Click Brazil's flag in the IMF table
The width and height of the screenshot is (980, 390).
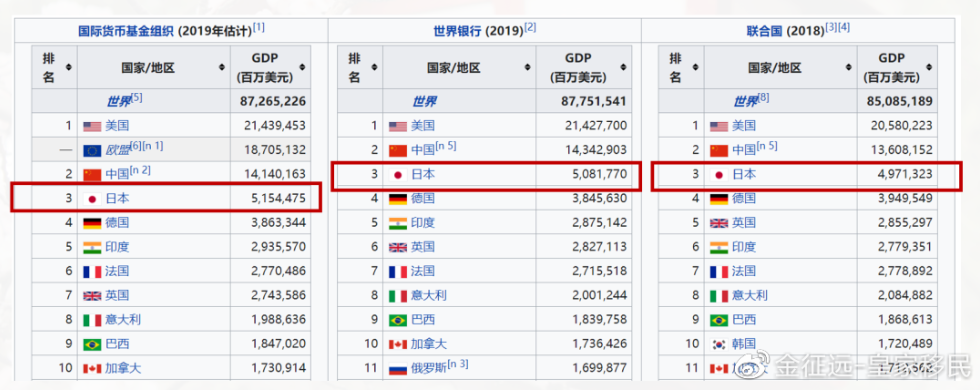92,344
